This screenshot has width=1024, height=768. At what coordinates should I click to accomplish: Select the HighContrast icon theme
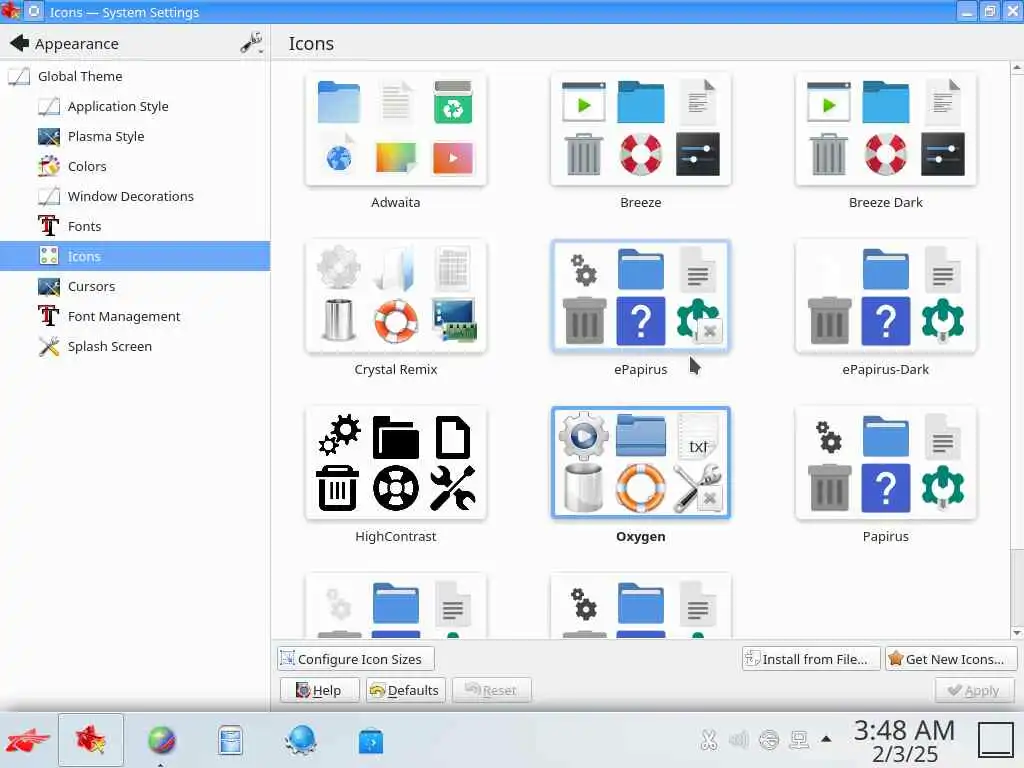pos(396,463)
